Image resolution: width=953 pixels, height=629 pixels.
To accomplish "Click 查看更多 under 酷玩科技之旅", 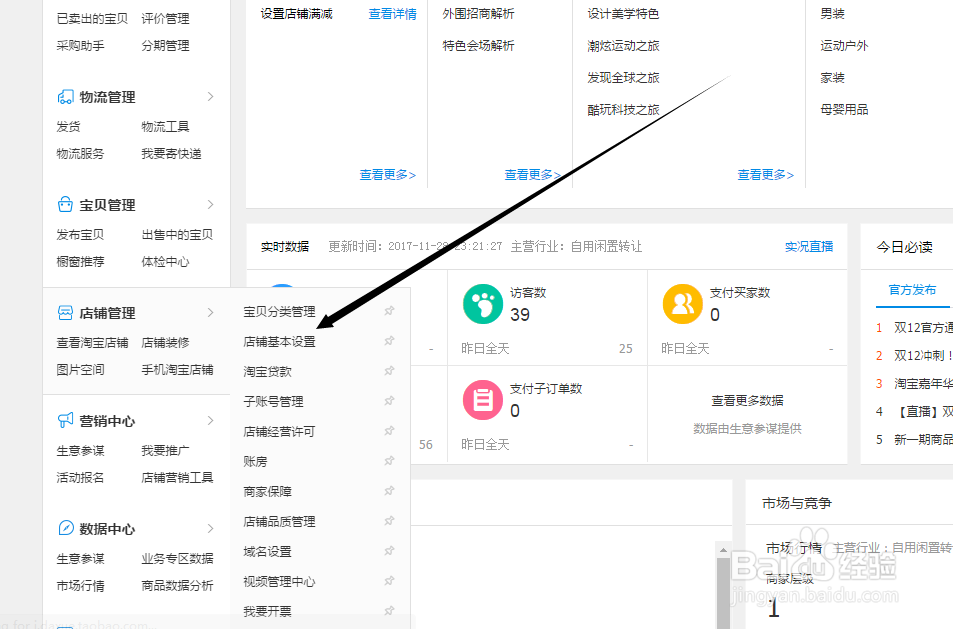I will (x=766, y=175).
